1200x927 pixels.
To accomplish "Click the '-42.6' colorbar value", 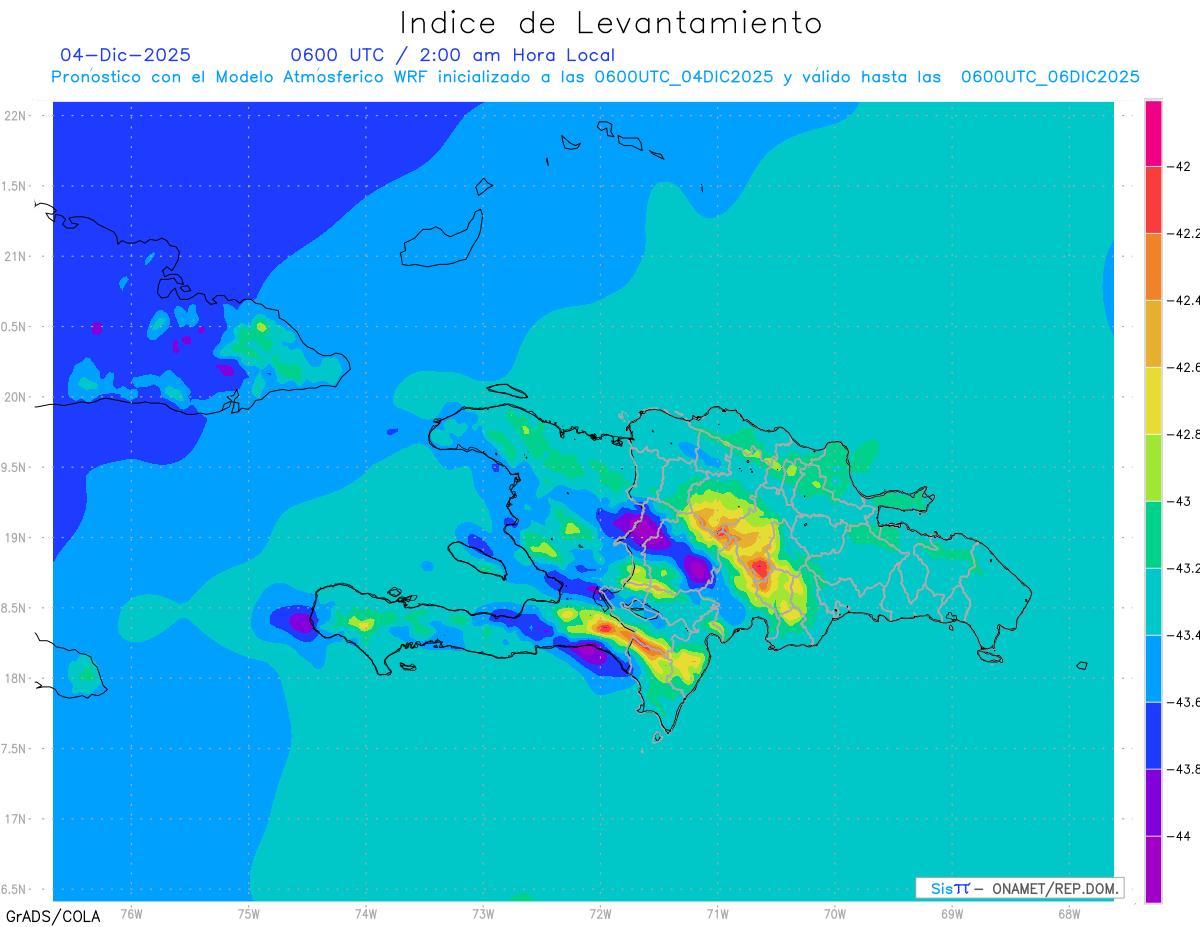I will (x=1185, y=367).
